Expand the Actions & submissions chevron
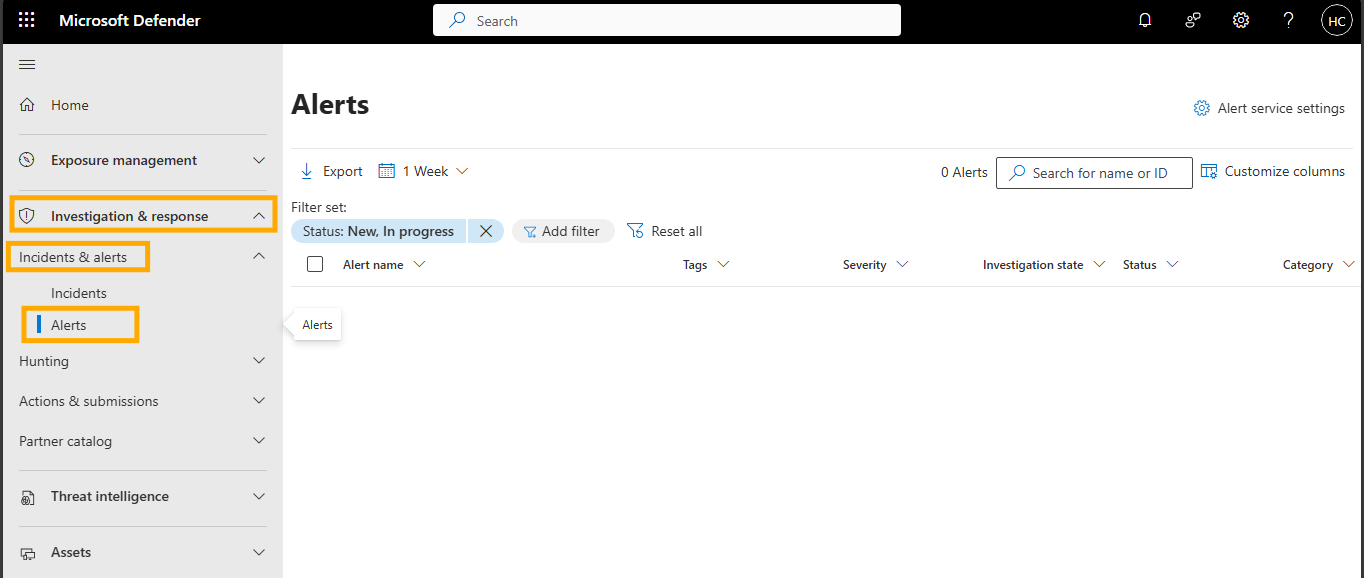 [259, 401]
